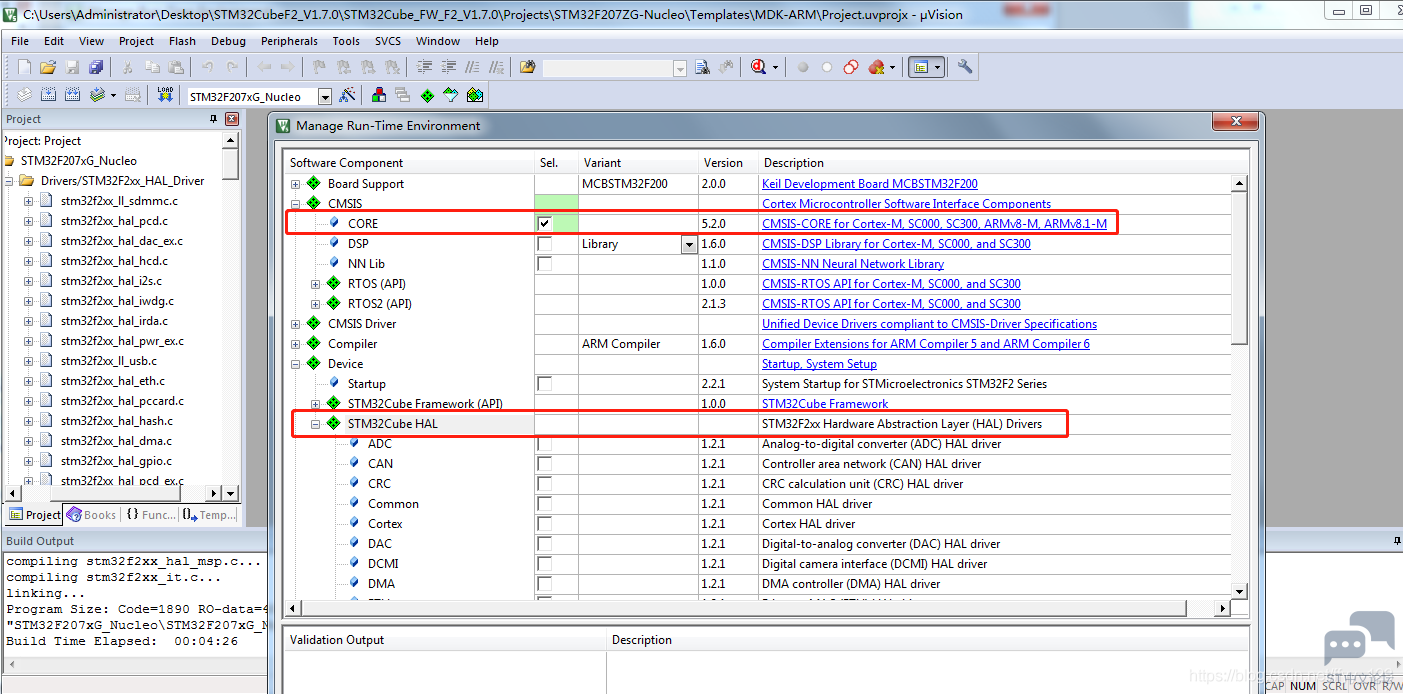Click the Batch Build icon
Screen dimensions: 1403x694
[x=98, y=95]
